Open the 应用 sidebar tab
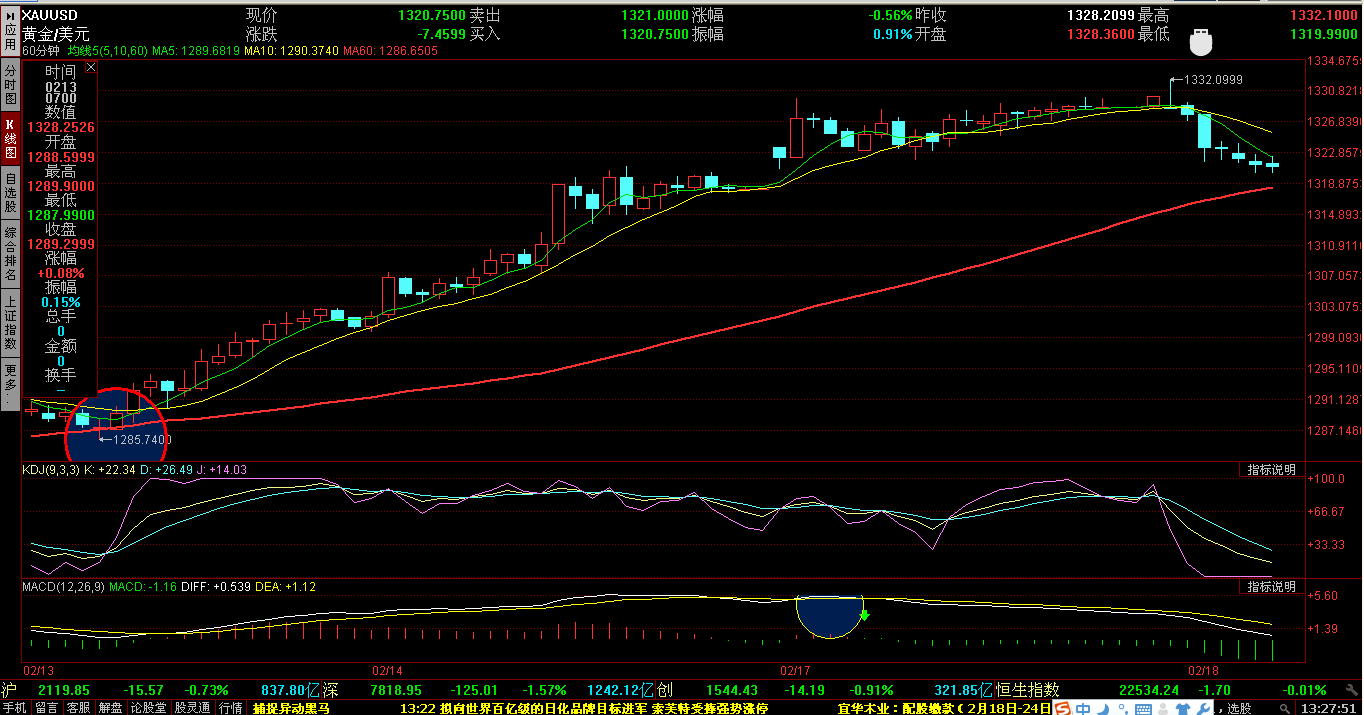This screenshot has width=1364, height=715. [10, 30]
